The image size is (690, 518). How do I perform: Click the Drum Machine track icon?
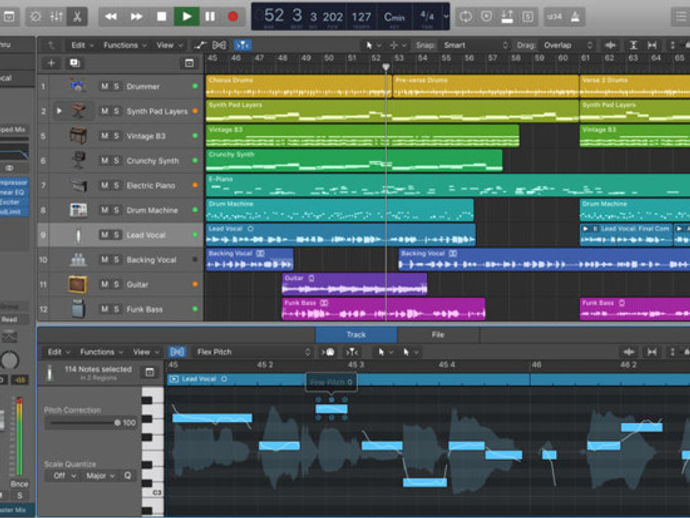pyautogui.click(x=78, y=210)
